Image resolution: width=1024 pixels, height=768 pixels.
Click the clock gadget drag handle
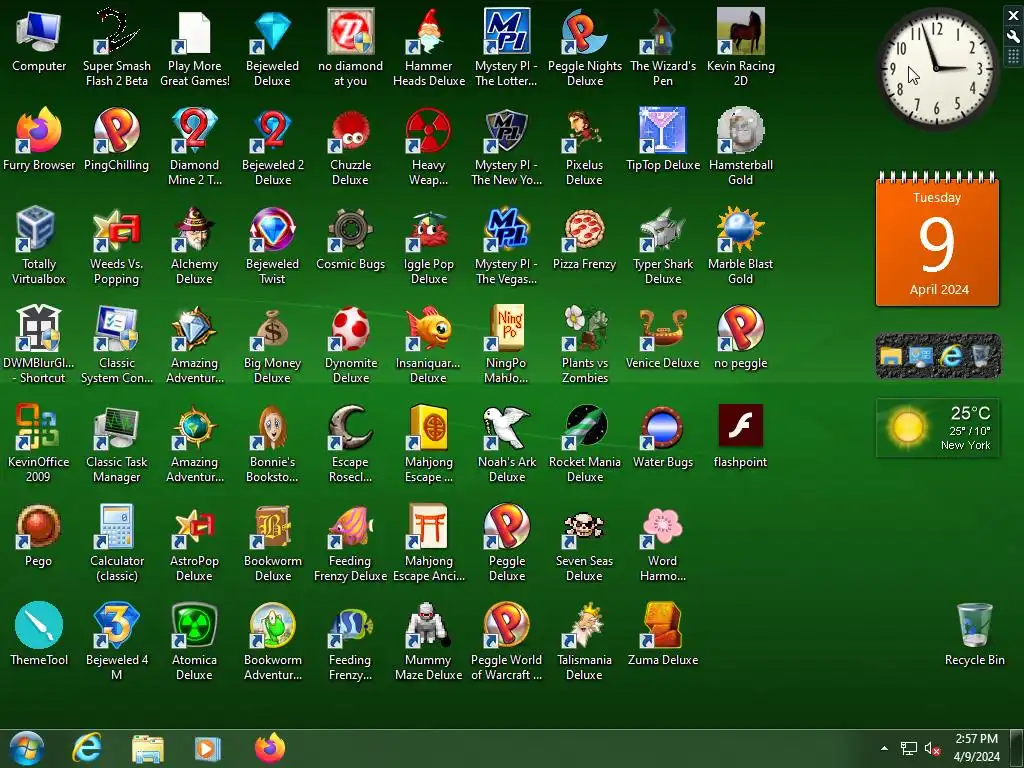click(1014, 56)
